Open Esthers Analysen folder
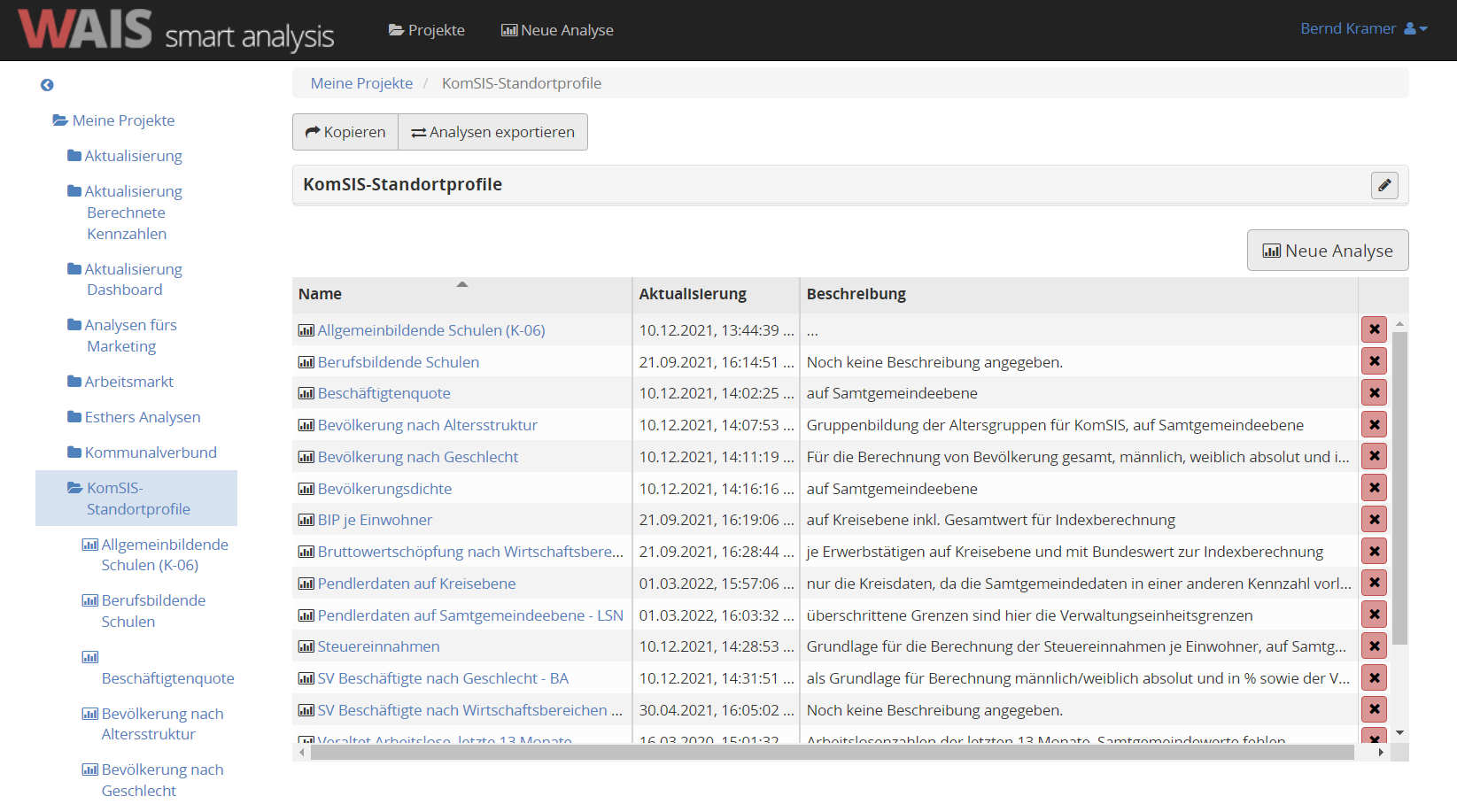The image size is (1457, 812). 135,417
